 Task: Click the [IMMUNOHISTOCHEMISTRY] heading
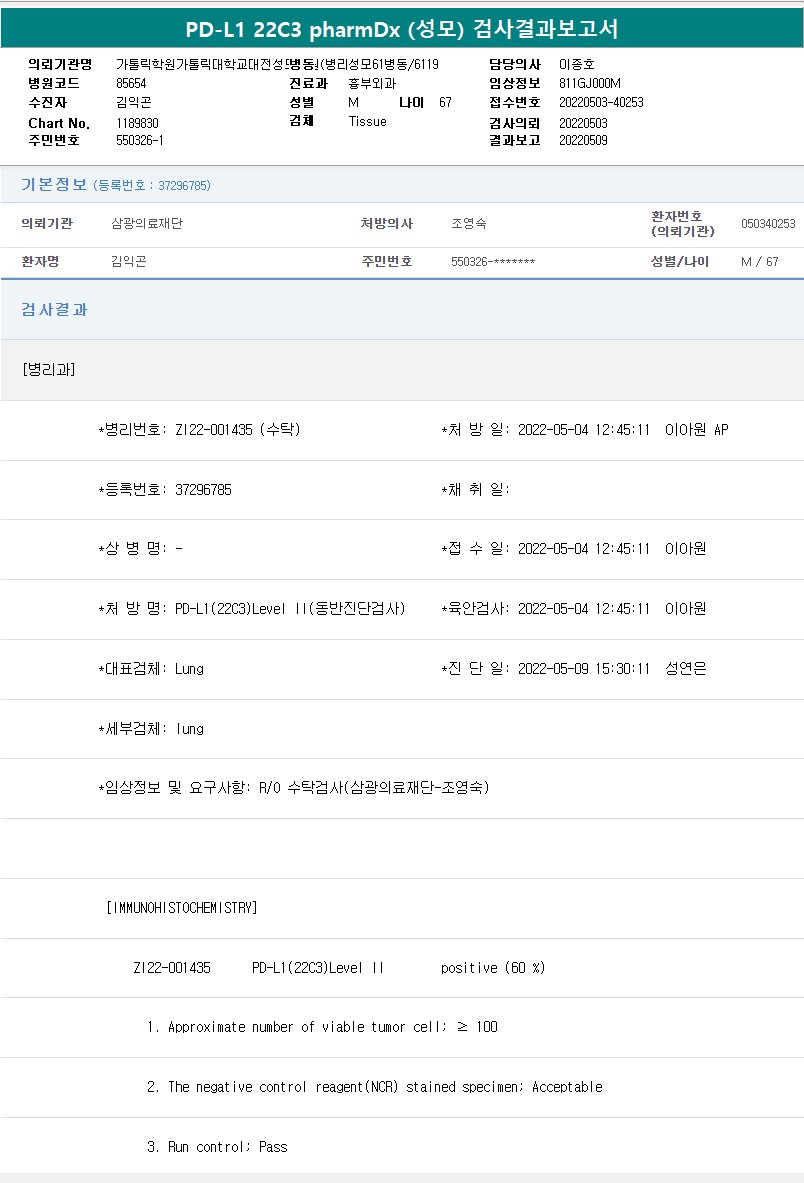pyautogui.click(x=181, y=908)
